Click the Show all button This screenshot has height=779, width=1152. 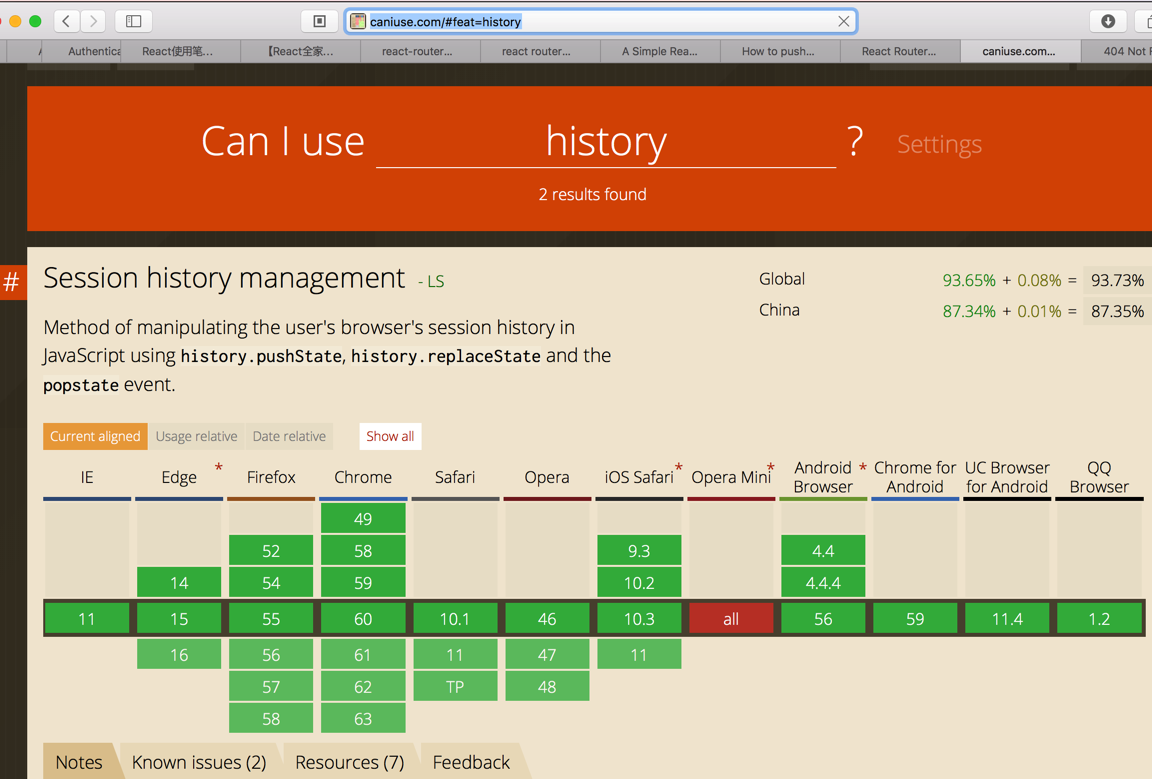390,437
